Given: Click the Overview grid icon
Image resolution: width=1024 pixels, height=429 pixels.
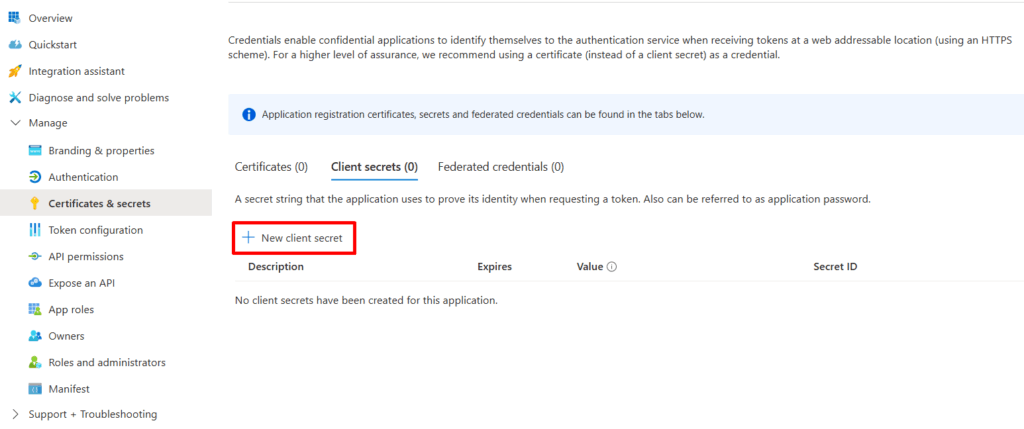Looking at the screenshot, I should pos(15,18).
